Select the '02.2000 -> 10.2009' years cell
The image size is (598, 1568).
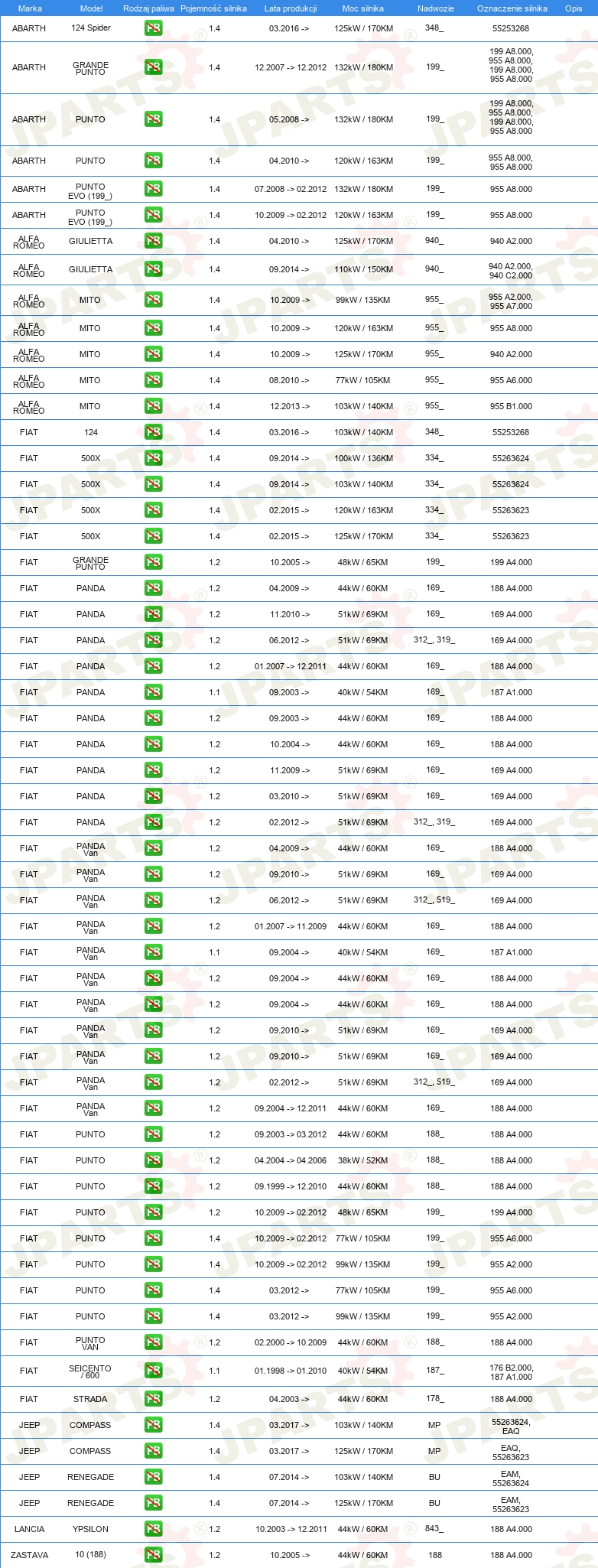(291, 1342)
